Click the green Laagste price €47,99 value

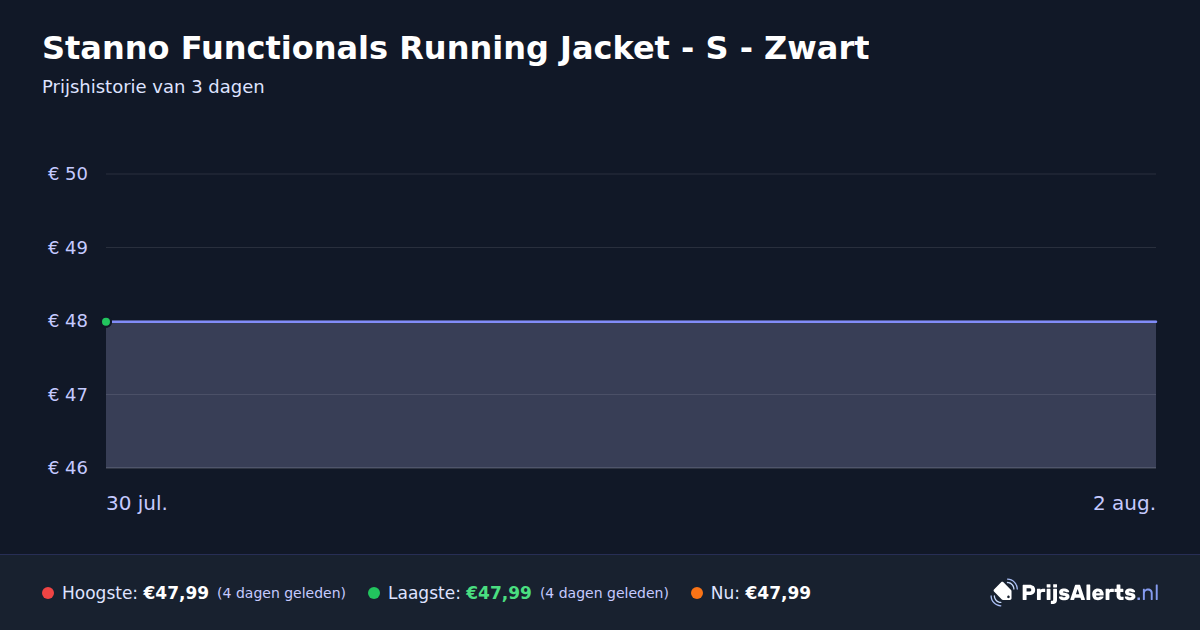[x=498, y=593]
